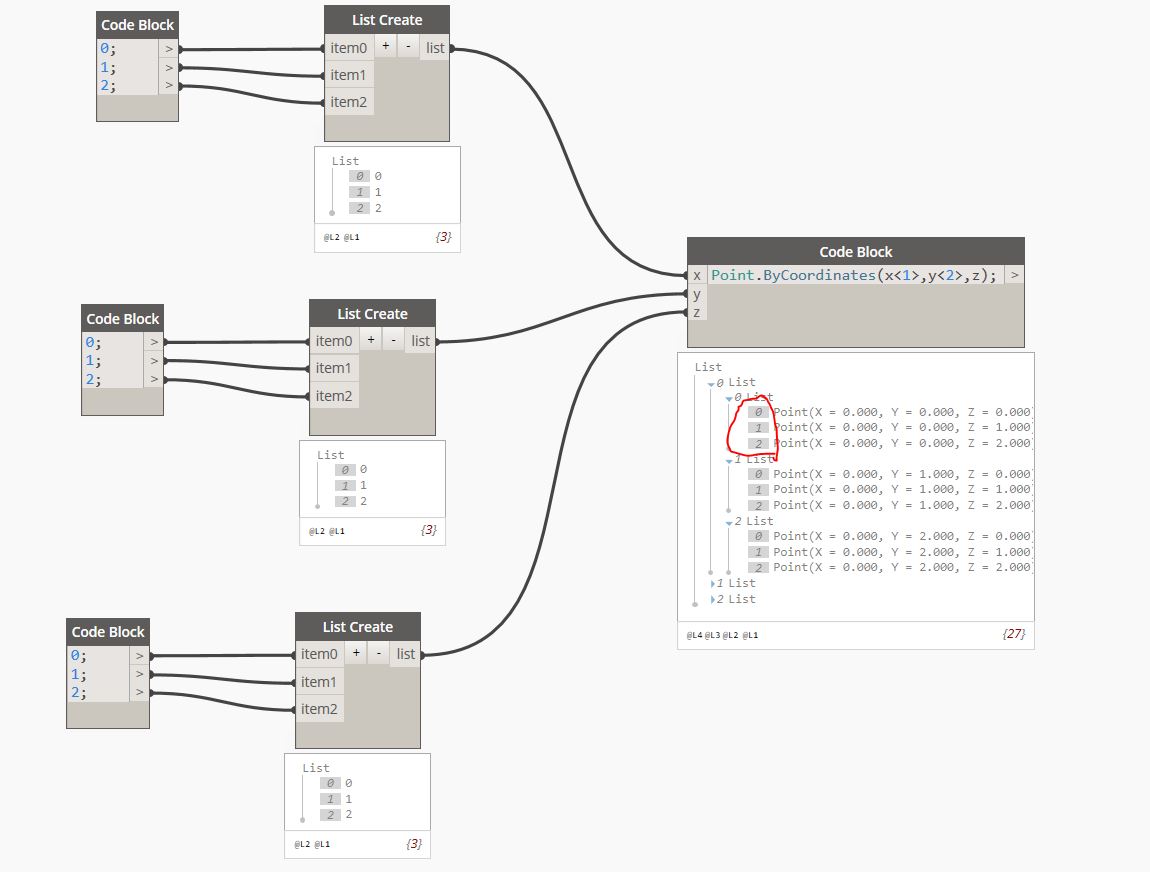Toggle @L2 in the preview of the List Create feeding y
Screen dimensions: 1150x872
[x=317, y=531]
